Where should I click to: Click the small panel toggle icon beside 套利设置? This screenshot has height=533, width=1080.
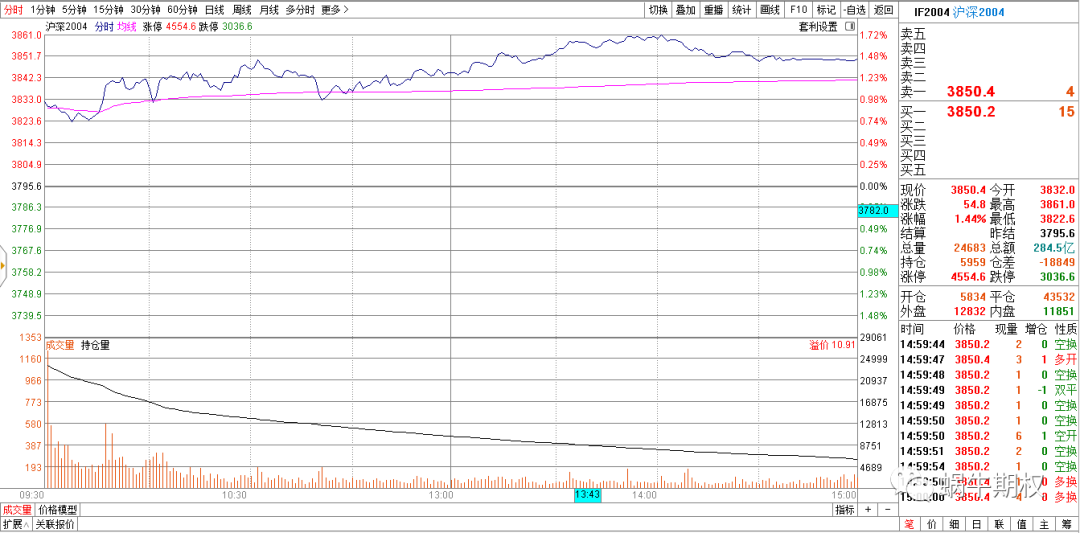tap(850, 26)
